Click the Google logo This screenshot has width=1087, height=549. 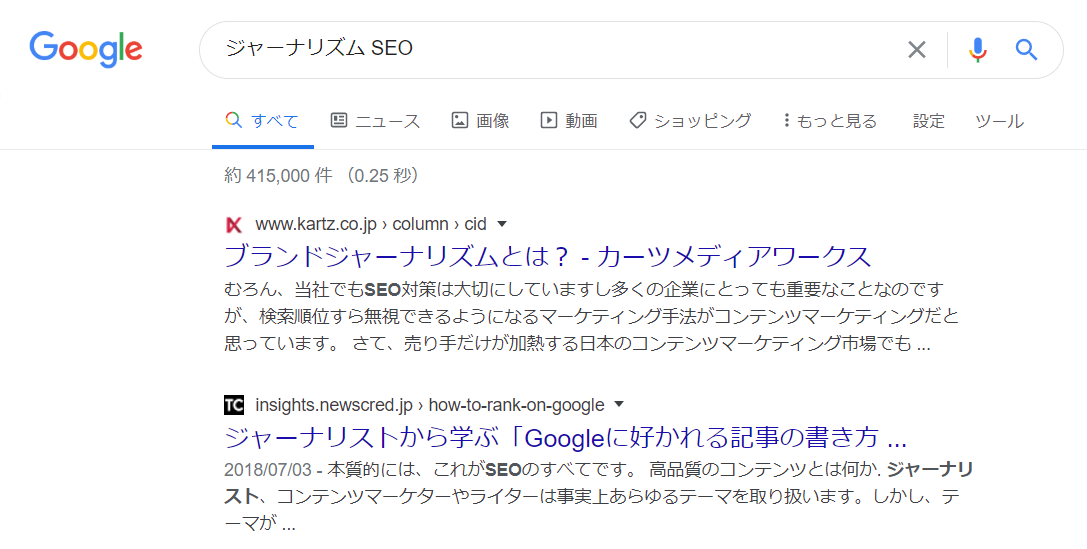point(86,49)
